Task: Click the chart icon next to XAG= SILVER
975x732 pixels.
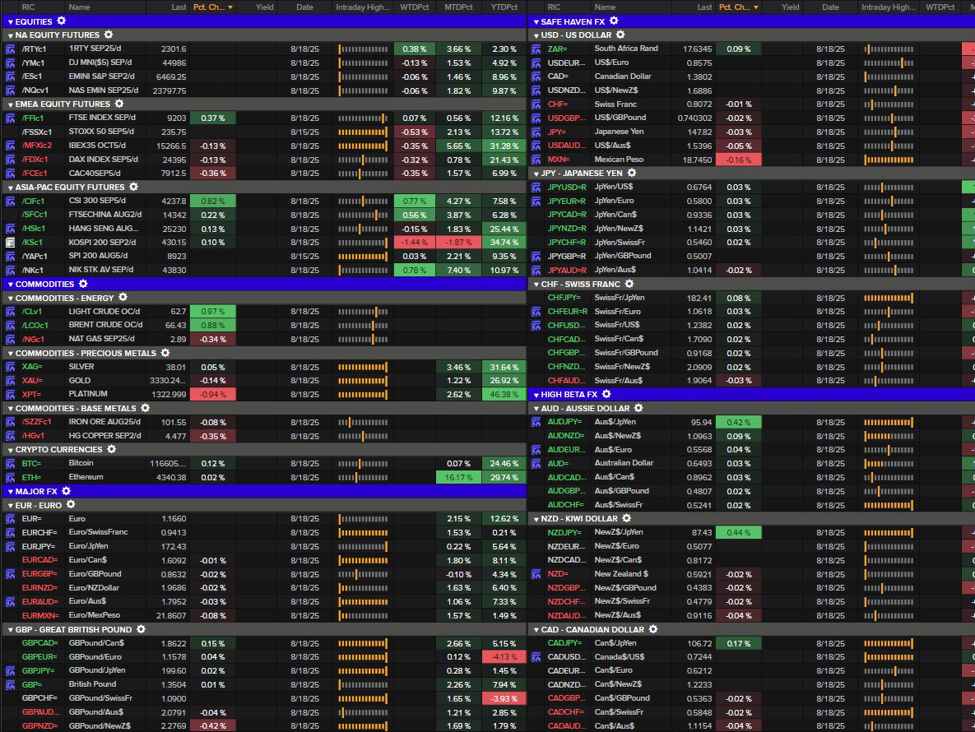Action: pyautogui.click(x=9, y=367)
